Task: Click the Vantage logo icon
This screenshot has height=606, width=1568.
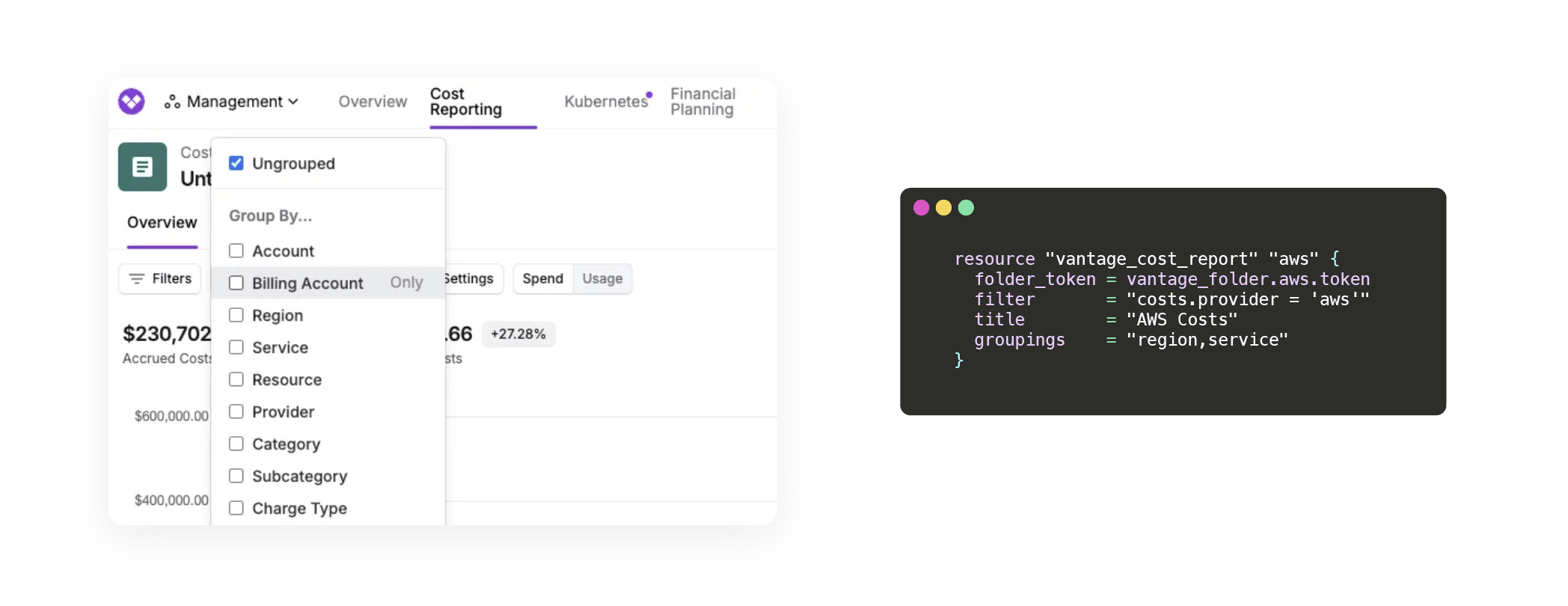Action: coord(131,102)
